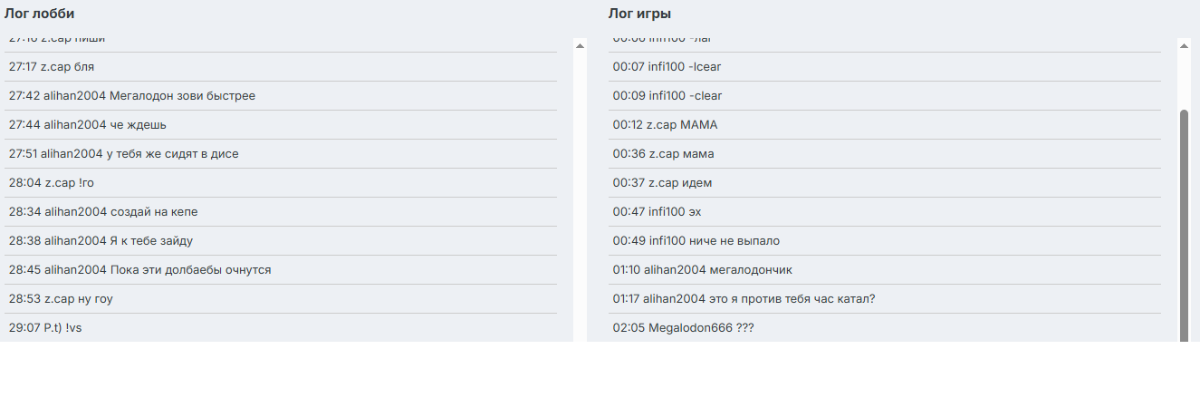
Task: Click the 'Лог лобби' heading
Action: 40,14
